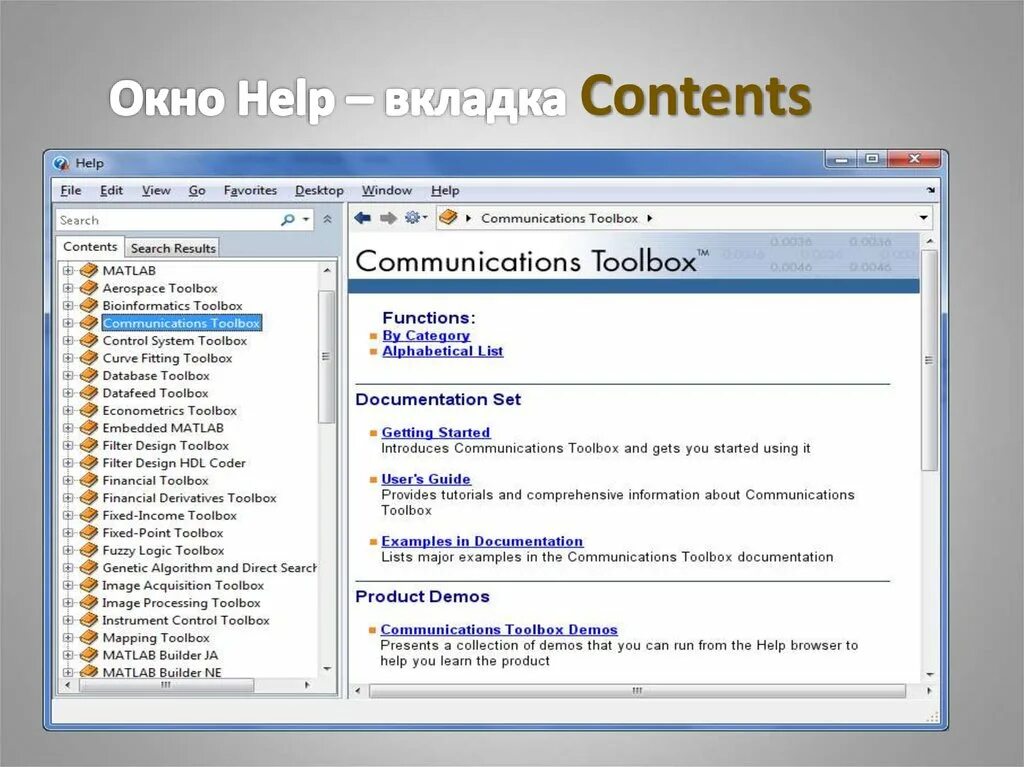Click the content pane horizontal scrollbar thumb
Screen dimensions: 1024x767
point(637,691)
